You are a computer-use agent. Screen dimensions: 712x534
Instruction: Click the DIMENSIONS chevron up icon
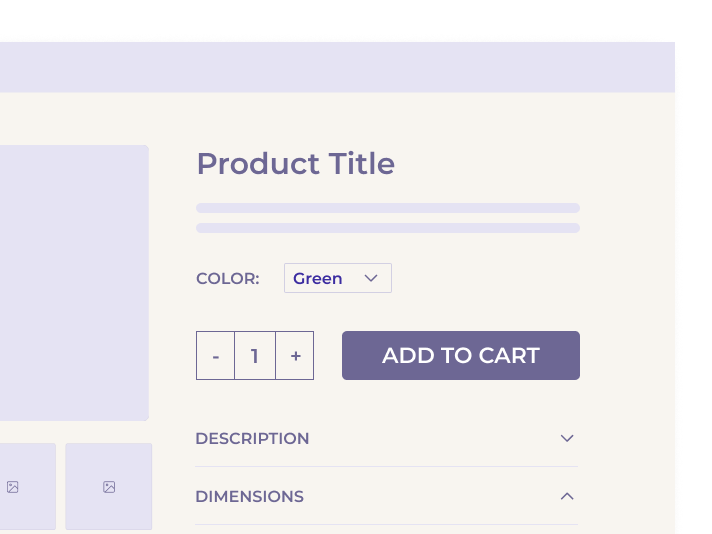567,496
